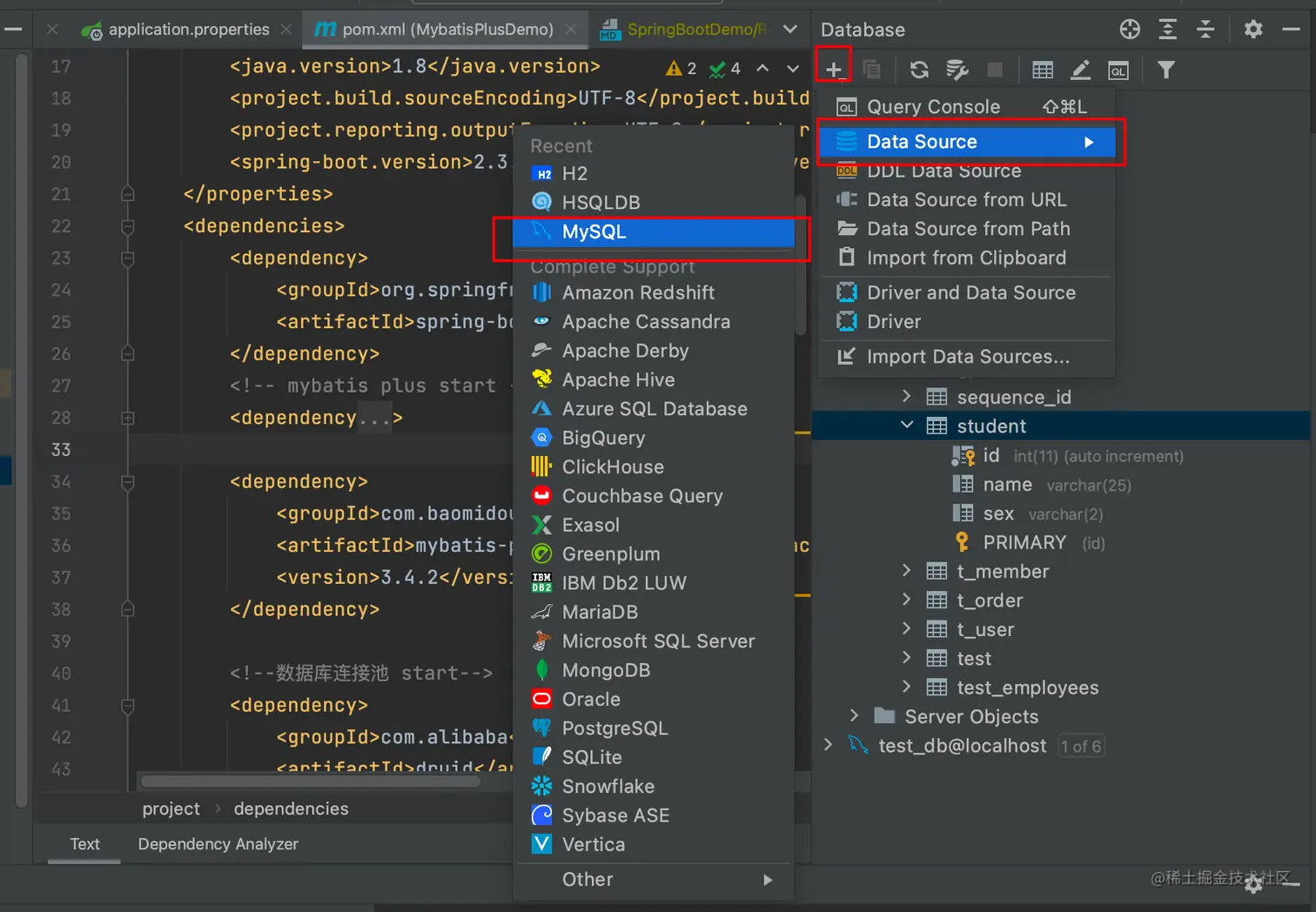
Task: Expand the t_order table node
Action: tap(906, 600)
